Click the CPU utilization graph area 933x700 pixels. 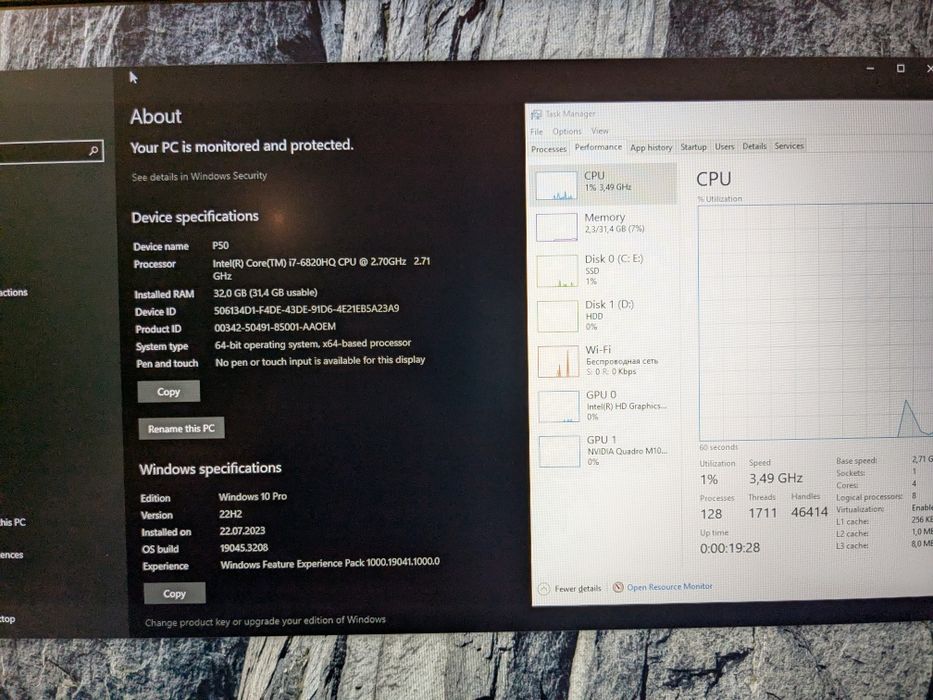point(816,322)
